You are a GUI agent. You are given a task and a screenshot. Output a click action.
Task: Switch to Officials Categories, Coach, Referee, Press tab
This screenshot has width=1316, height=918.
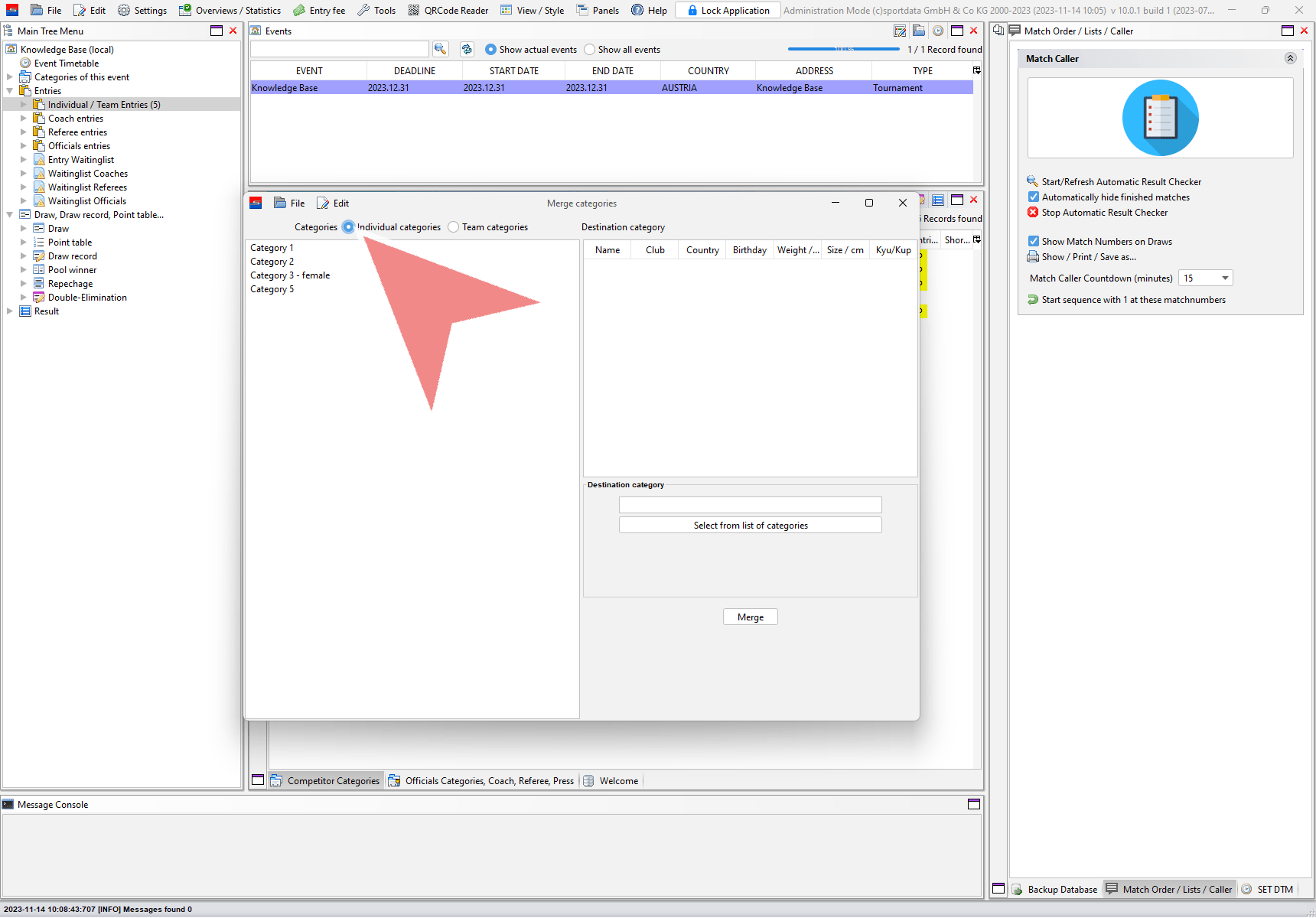(x=481, y=781)
